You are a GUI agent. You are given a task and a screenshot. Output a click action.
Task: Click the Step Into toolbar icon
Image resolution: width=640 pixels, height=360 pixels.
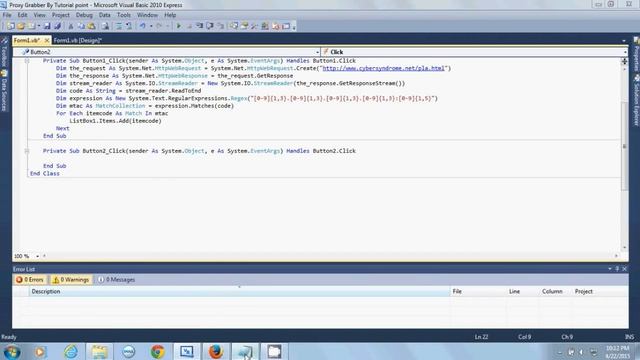click(199, 26)
